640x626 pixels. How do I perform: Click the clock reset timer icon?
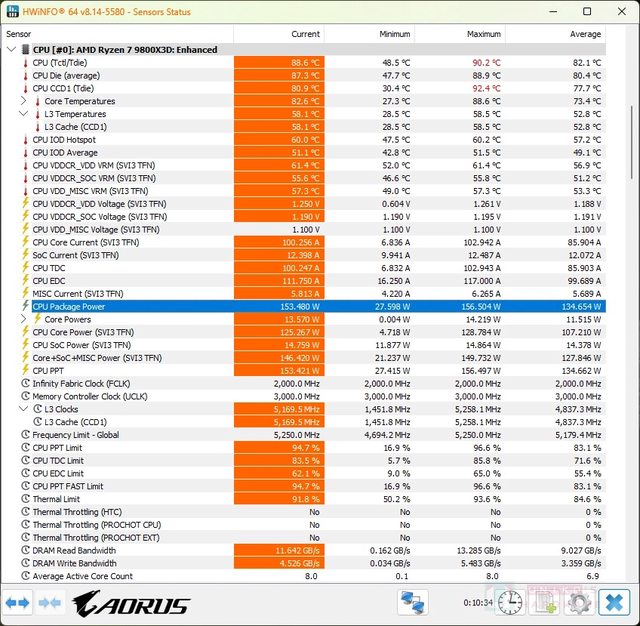coord(510,603)
